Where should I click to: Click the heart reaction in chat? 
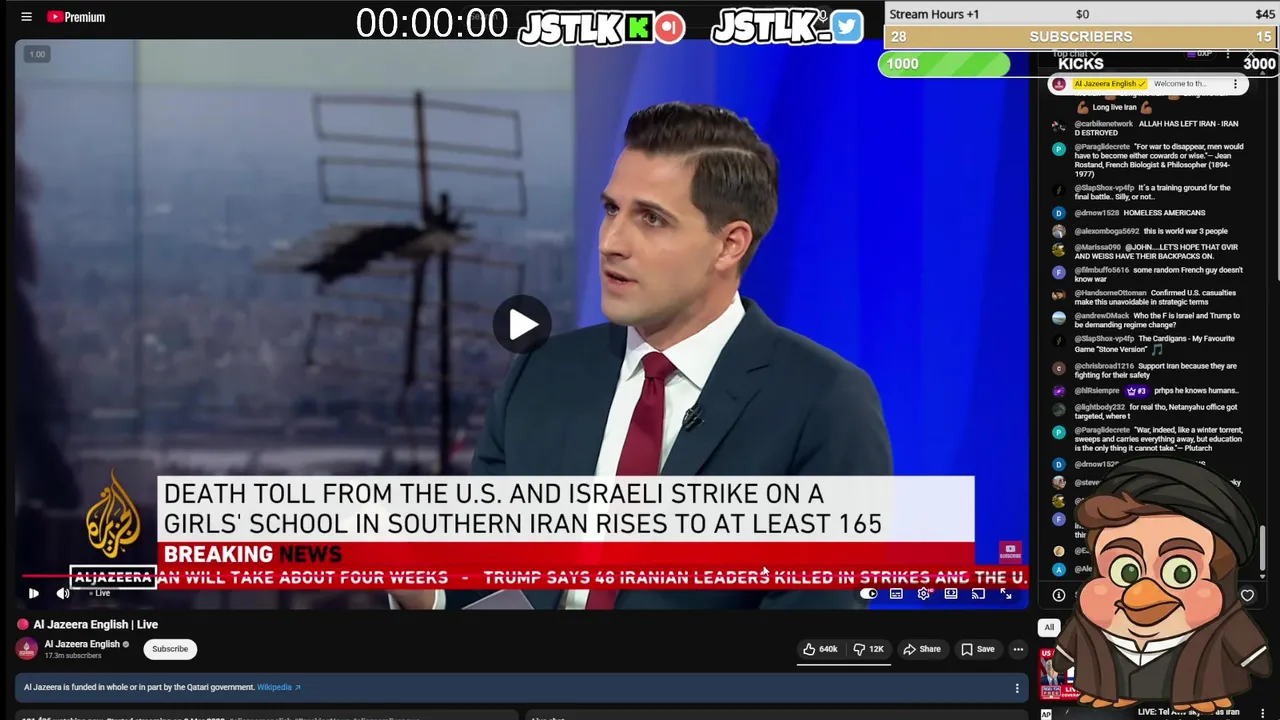click(1247, 595)
